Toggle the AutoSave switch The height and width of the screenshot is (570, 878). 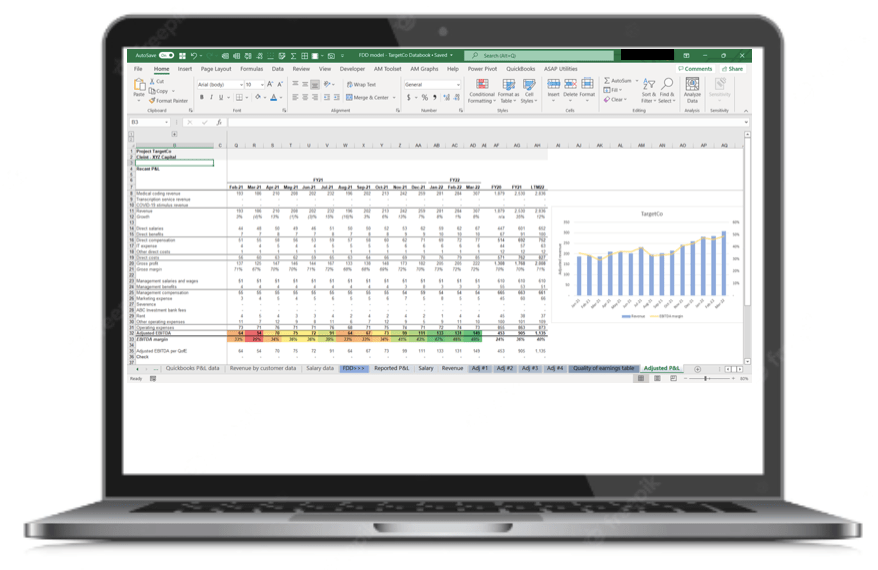pyautogui.click(x=166, y=55)
